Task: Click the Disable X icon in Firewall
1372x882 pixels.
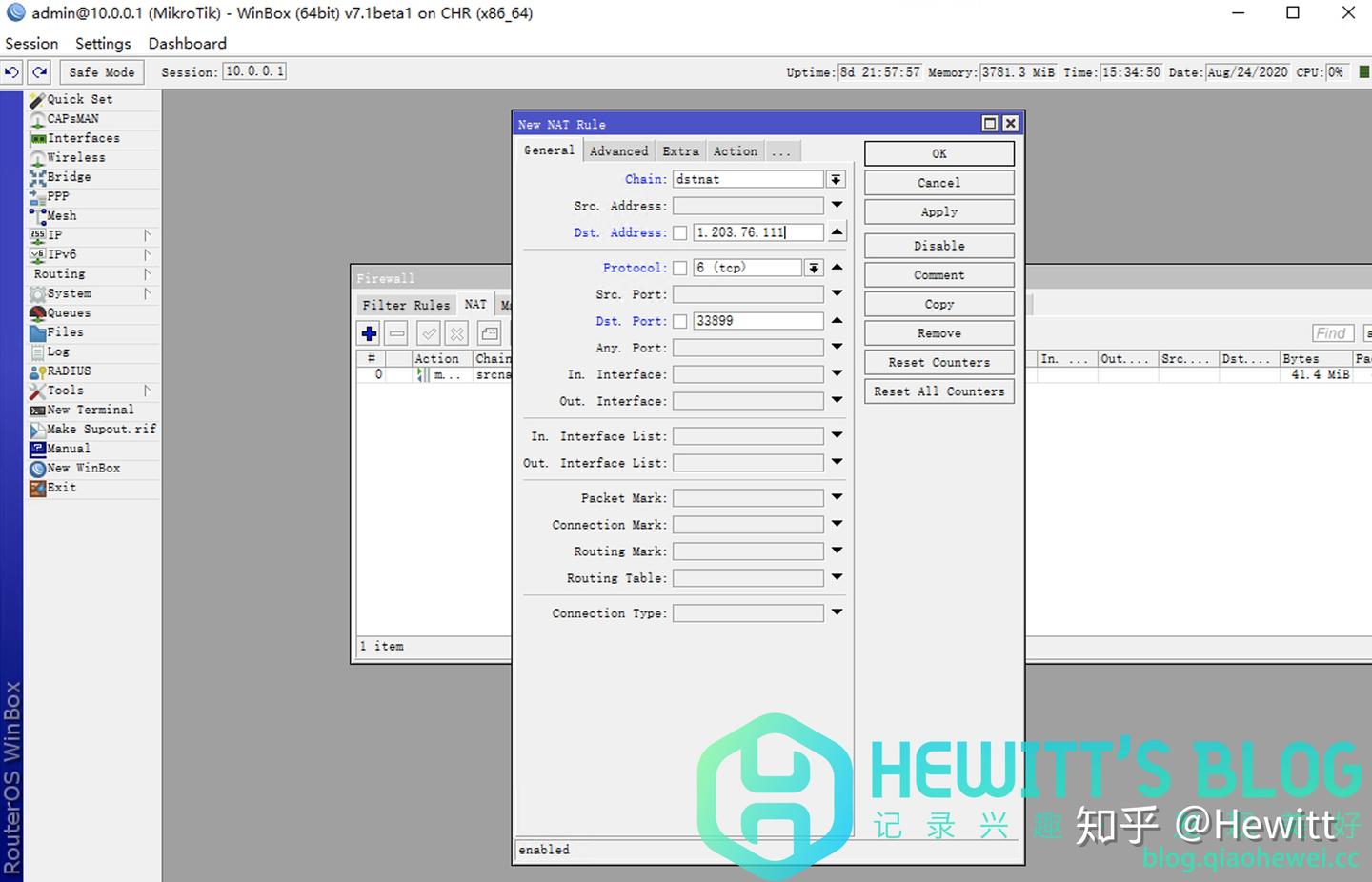Action: [x=457, y=333]
